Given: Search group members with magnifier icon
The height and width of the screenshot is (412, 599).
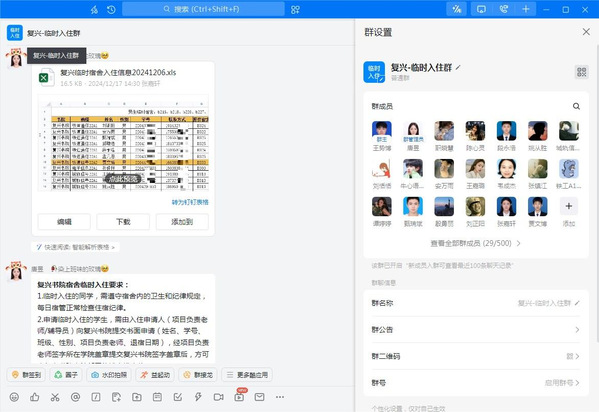Looking at the screenshot, I should [576, 106].
